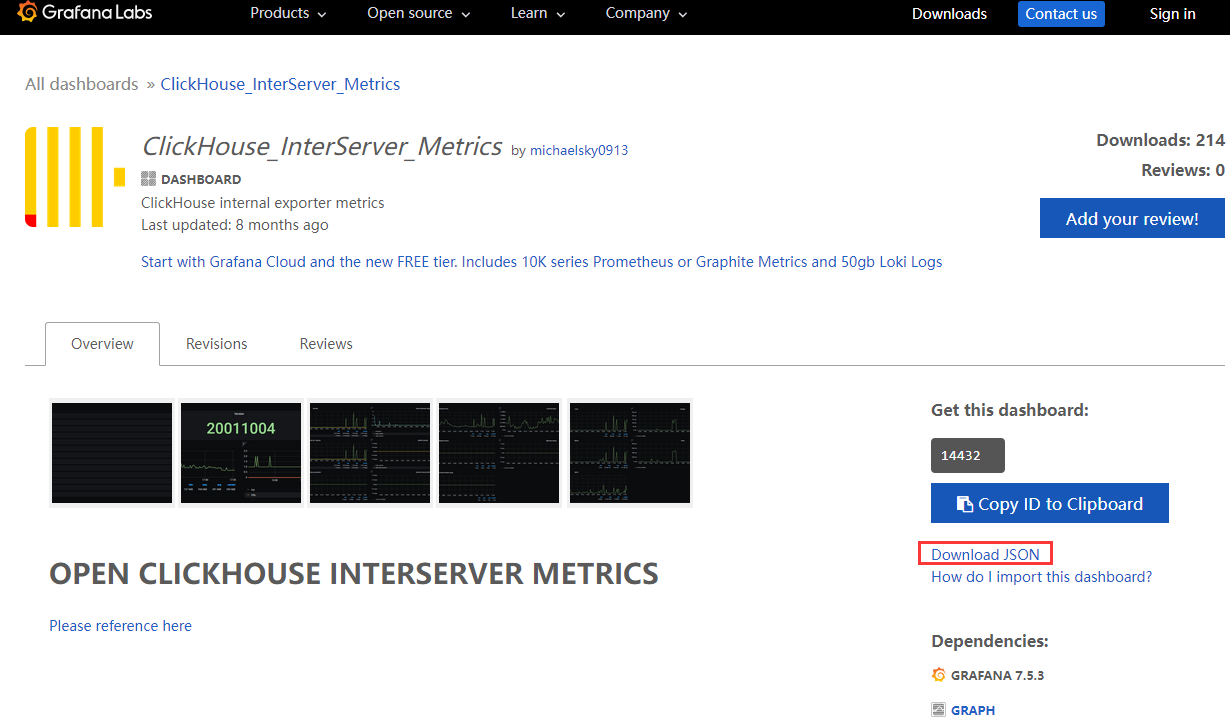
Task: Click Copy ID to Clipboard button
Action: tap(1049, 503)
